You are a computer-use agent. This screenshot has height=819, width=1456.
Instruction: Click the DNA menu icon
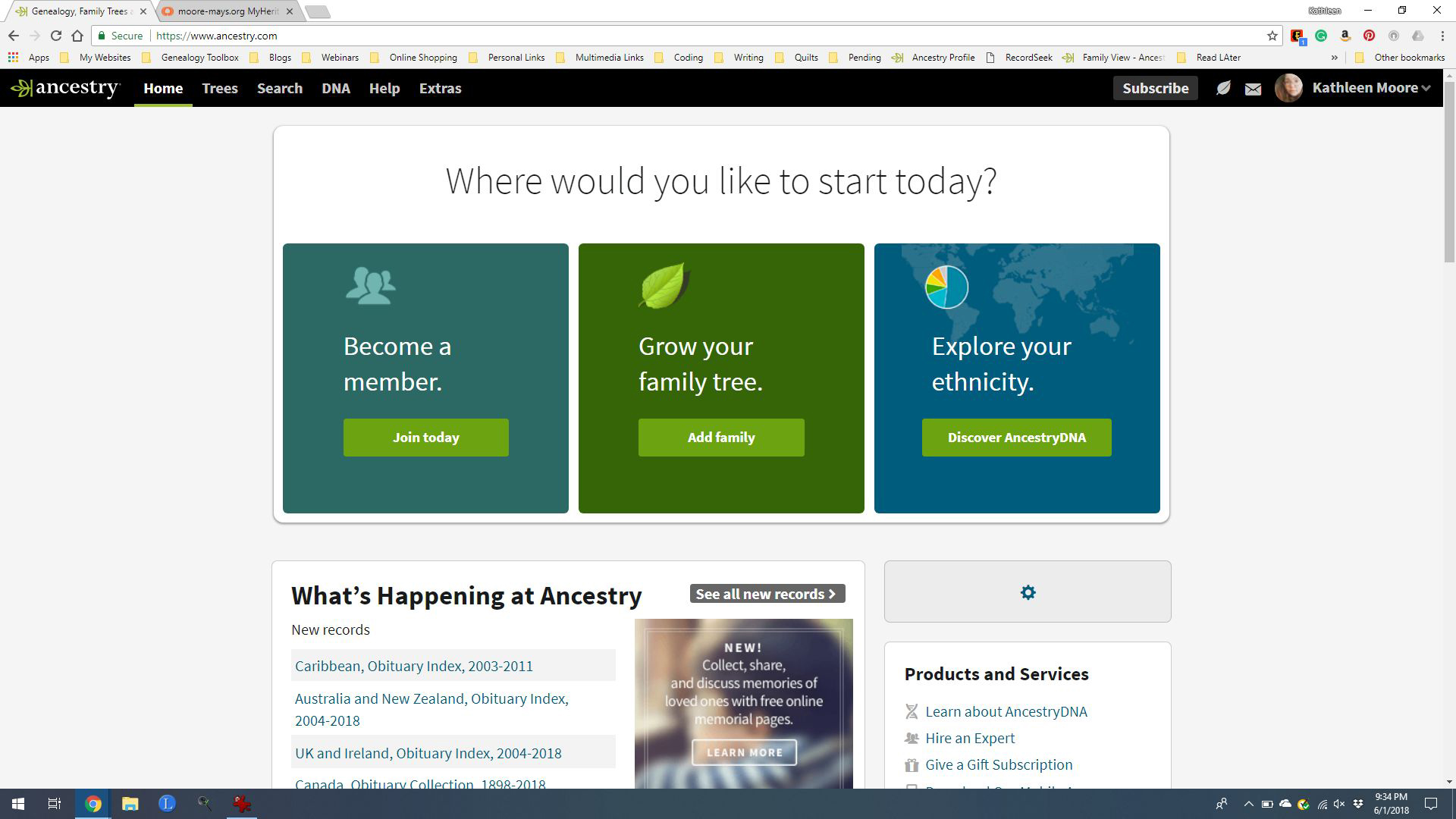pyautogui.click(x=336, y=88)
